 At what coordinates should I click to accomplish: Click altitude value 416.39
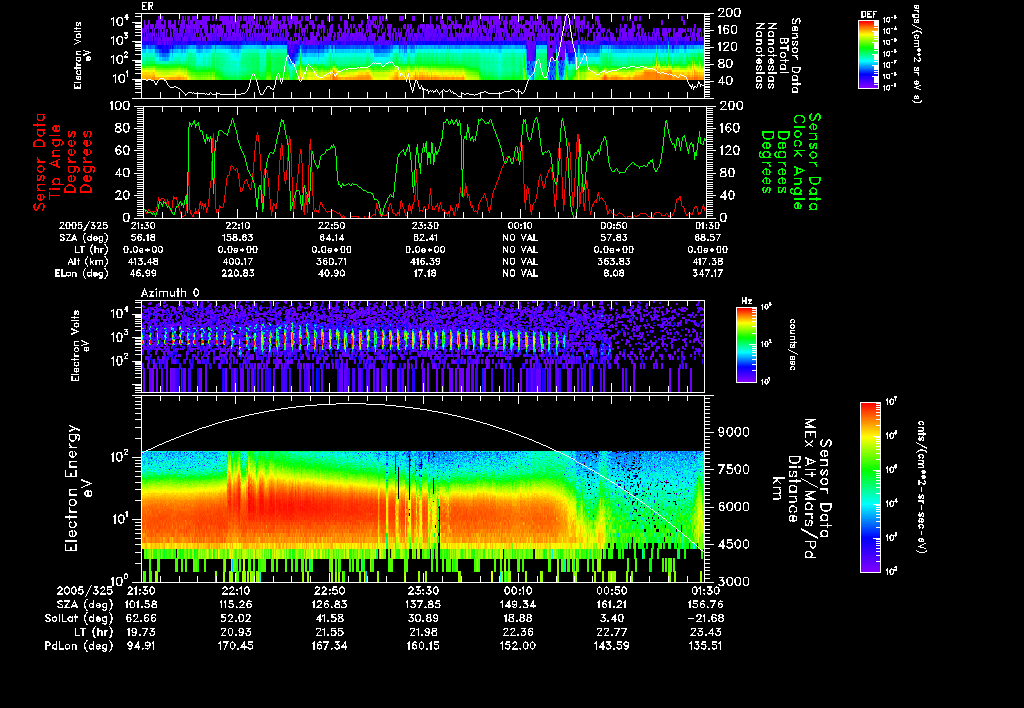(x=425, y=262)
